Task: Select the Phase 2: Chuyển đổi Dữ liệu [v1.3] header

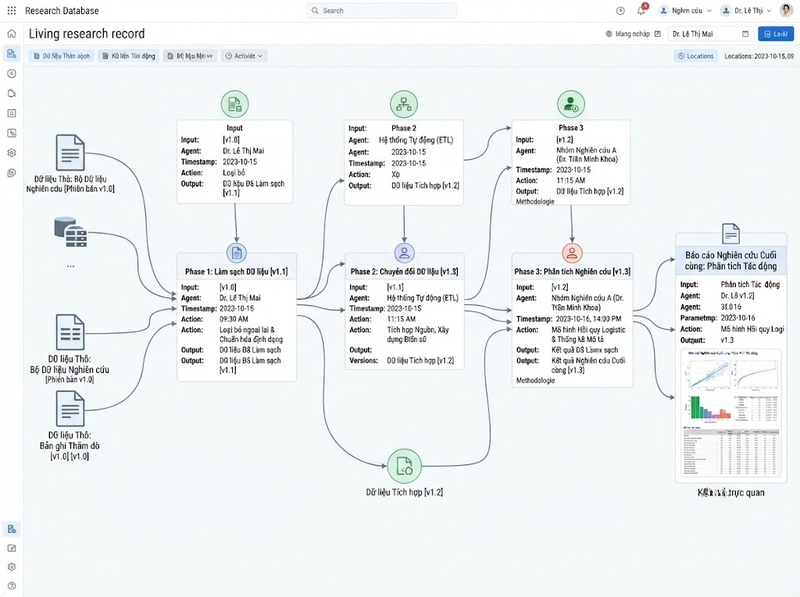Action: pyautogui.click(x=404, y=272)
